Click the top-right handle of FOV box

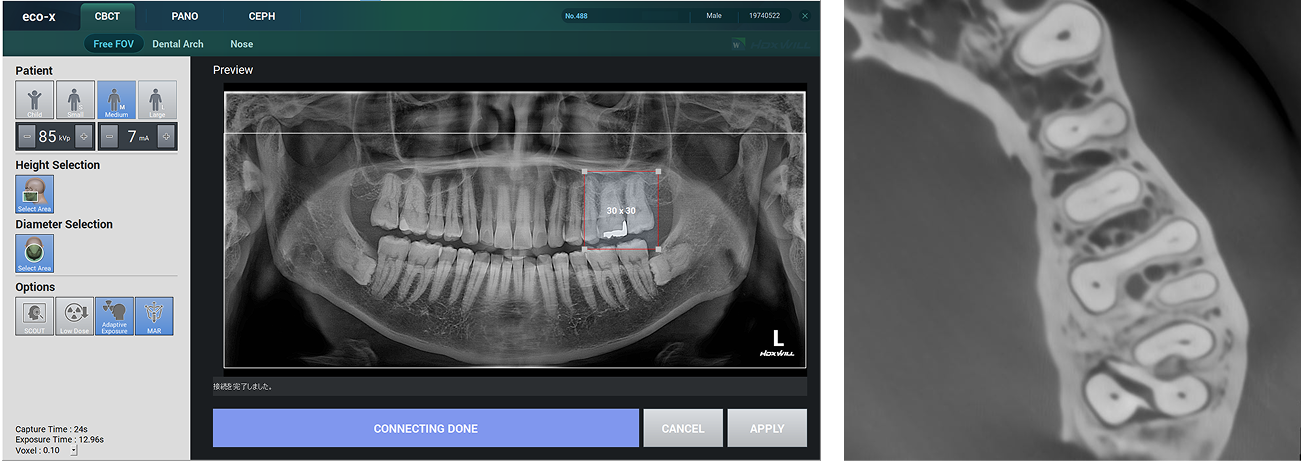(x=658, y=172)
